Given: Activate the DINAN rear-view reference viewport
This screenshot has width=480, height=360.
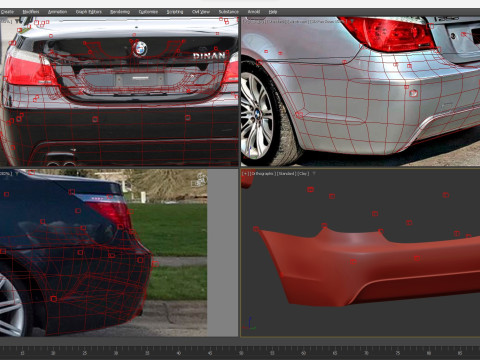Looking at the screenshot, I should [x=119, y=91].
